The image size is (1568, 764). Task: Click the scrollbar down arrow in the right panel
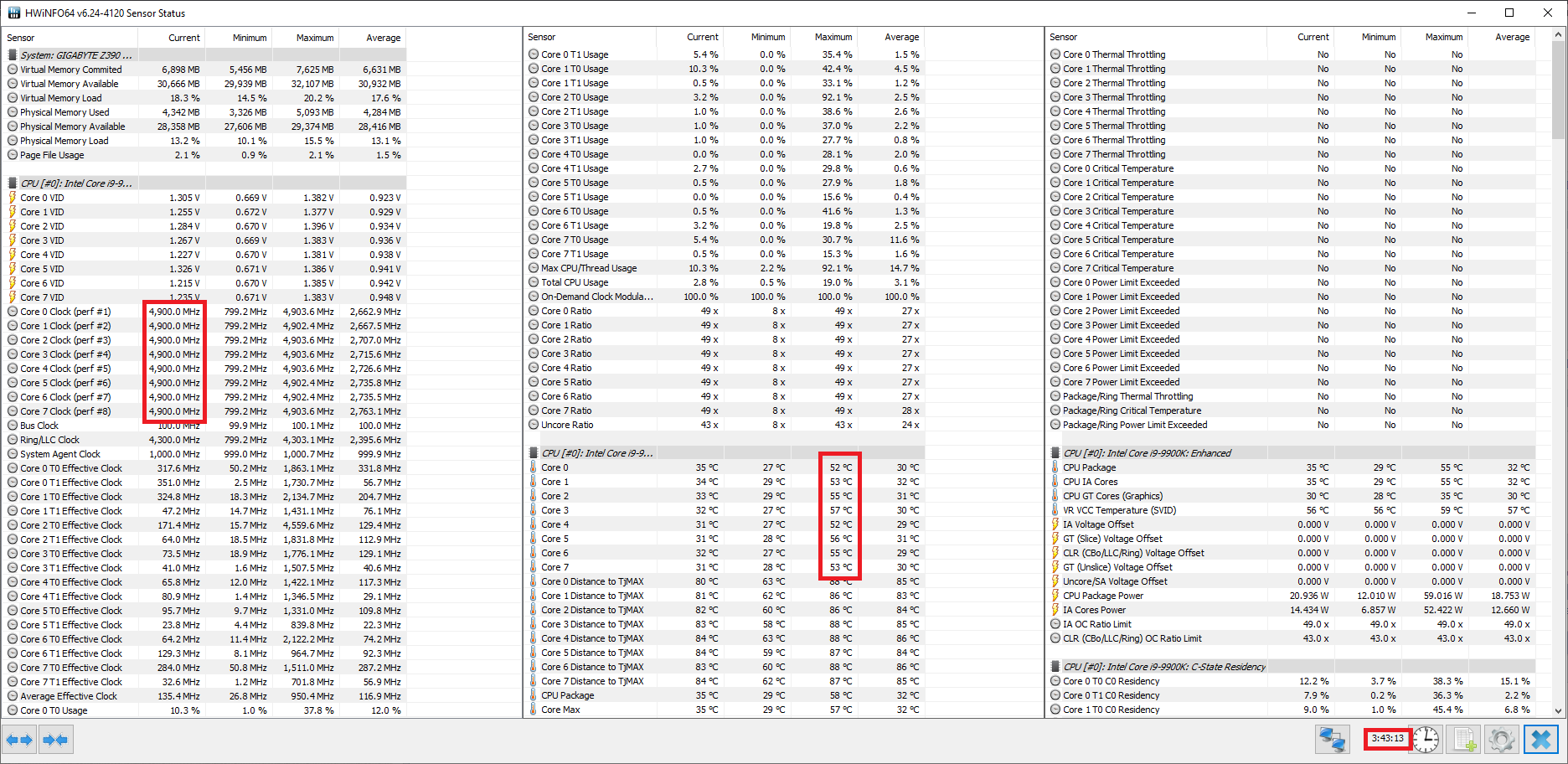point(1559,711)
